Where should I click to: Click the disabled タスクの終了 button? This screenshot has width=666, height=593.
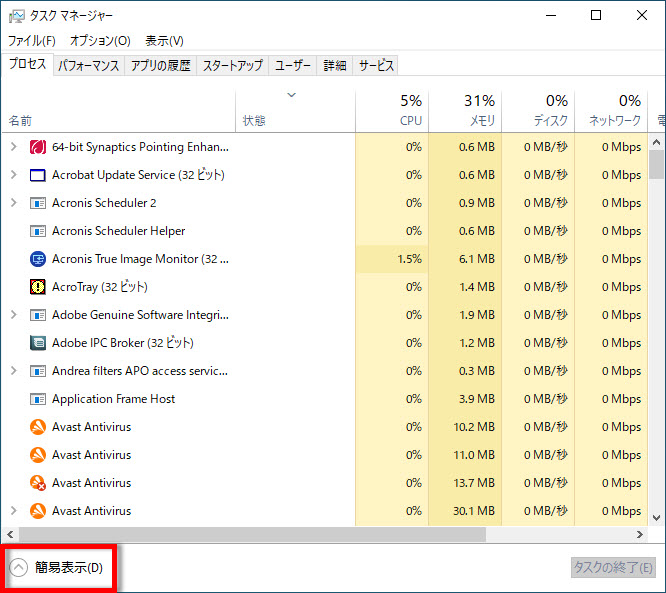612,567
